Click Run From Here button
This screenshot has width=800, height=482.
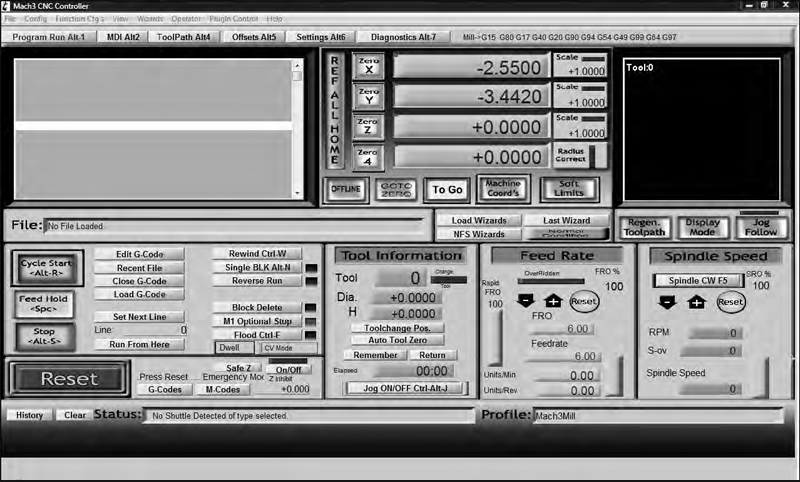pyautogui.click(x=139, y=344)
